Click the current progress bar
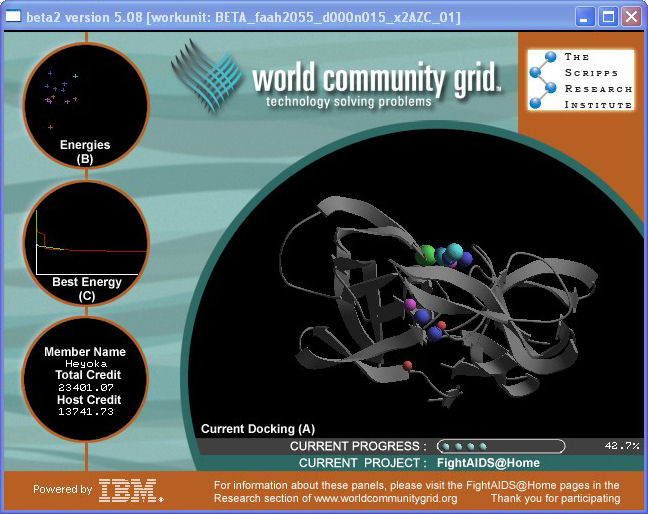 point(500,446)
